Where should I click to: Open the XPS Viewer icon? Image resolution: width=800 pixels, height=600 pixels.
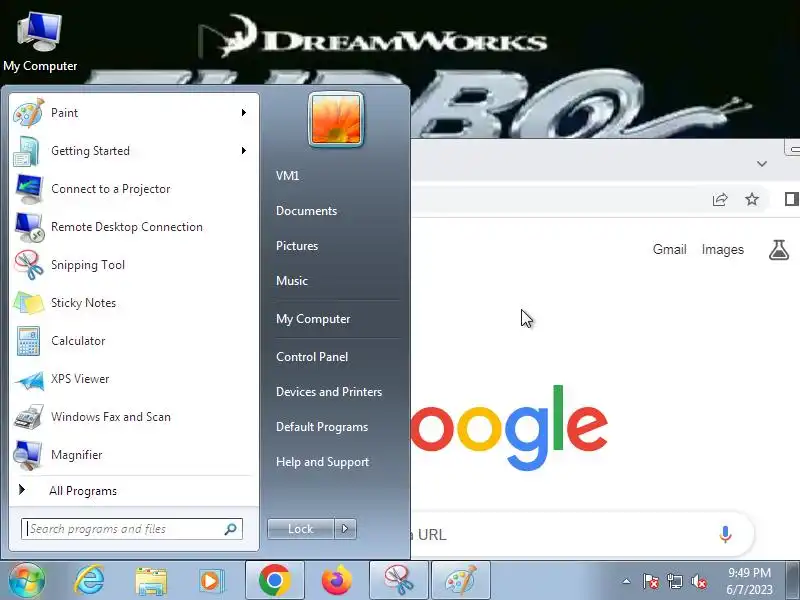[x=29, y=380]
